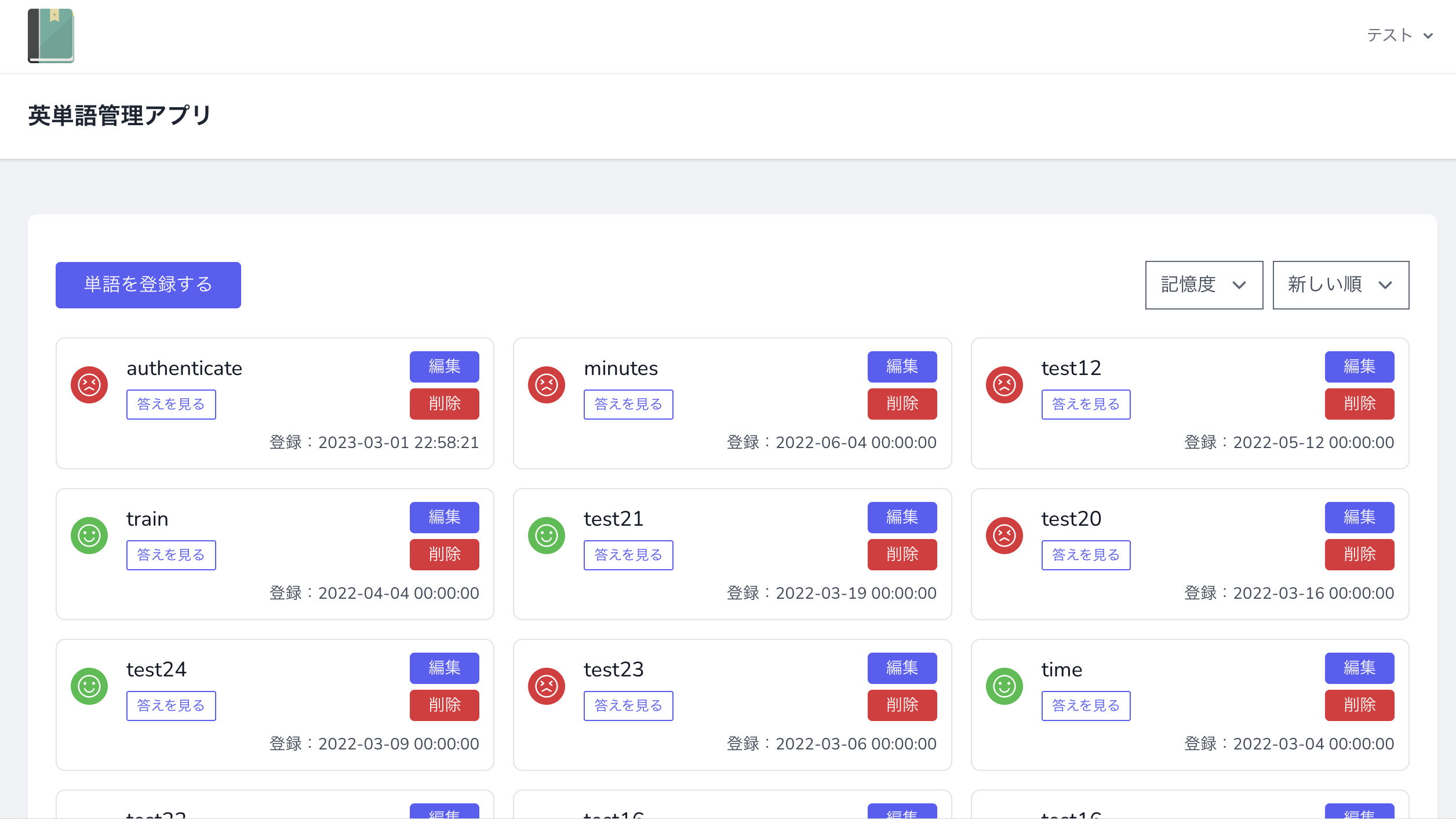Edit the test12 word card
Image resolution: width=1456 pixels, height=819 pixels.
1360,366
